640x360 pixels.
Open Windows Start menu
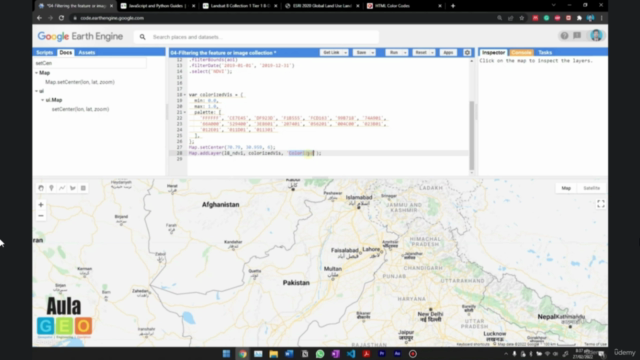[x=227, y=354]
